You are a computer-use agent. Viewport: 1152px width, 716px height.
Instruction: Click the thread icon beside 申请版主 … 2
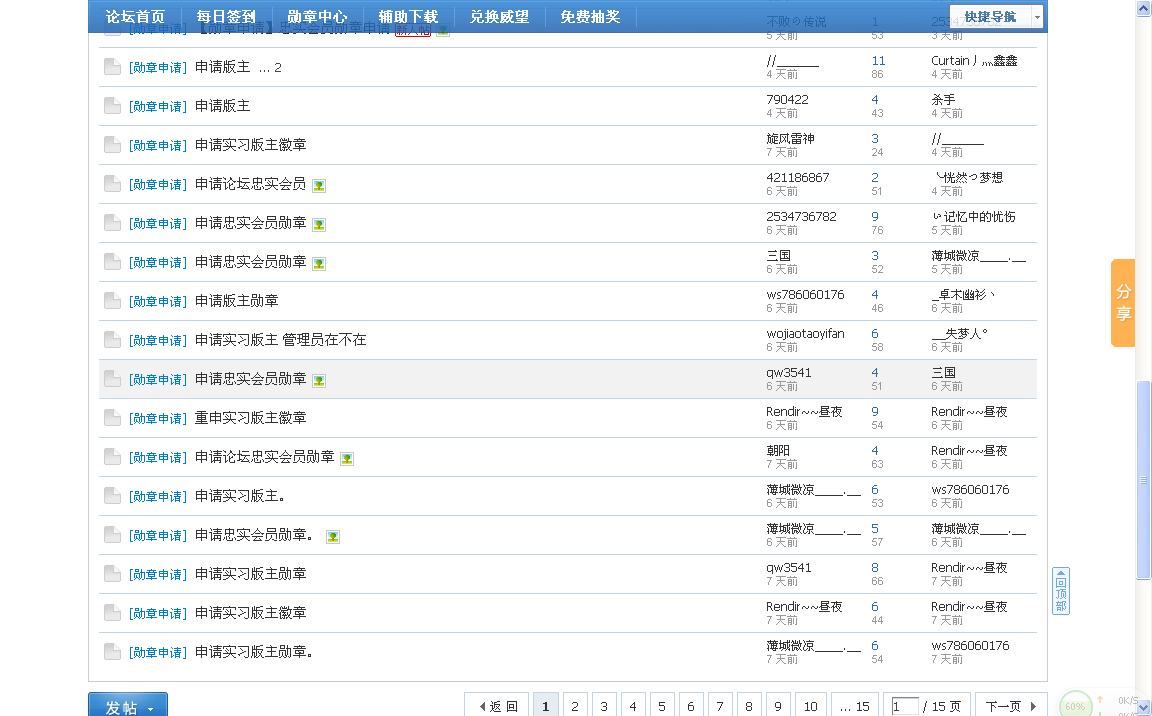click(x=112, y=67)
